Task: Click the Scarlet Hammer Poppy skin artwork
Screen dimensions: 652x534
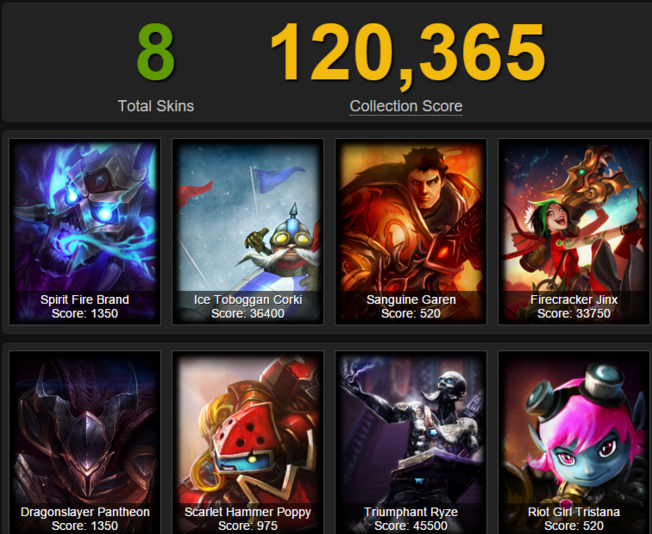Action: pos(248,443)
